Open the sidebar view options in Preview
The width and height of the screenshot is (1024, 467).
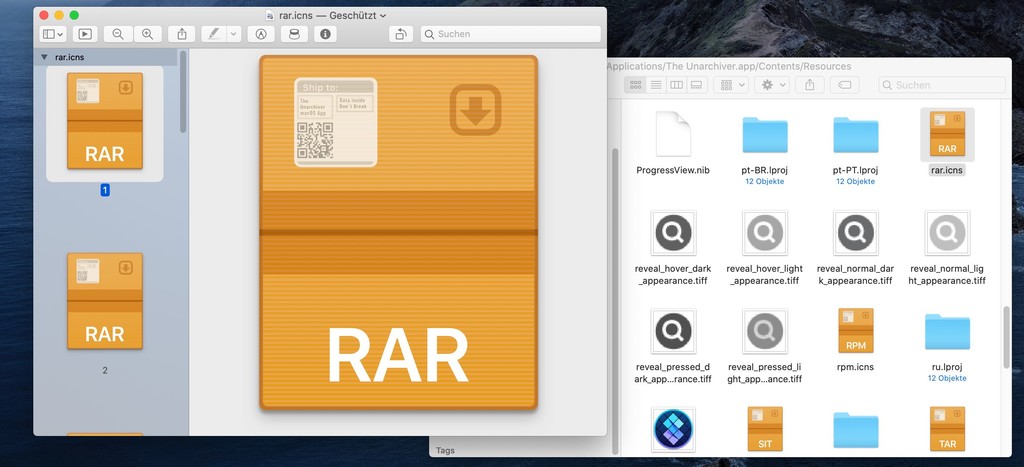point(53,34)
